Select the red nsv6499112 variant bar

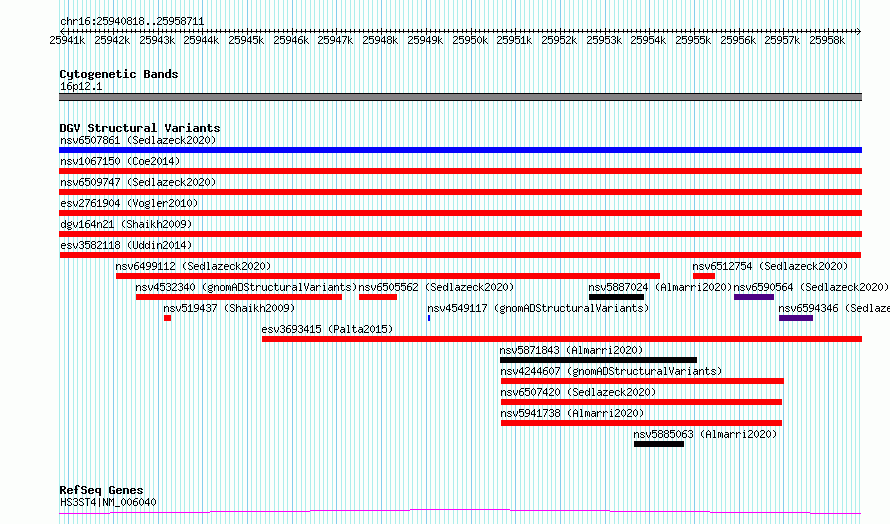click(x=388, y=276)
